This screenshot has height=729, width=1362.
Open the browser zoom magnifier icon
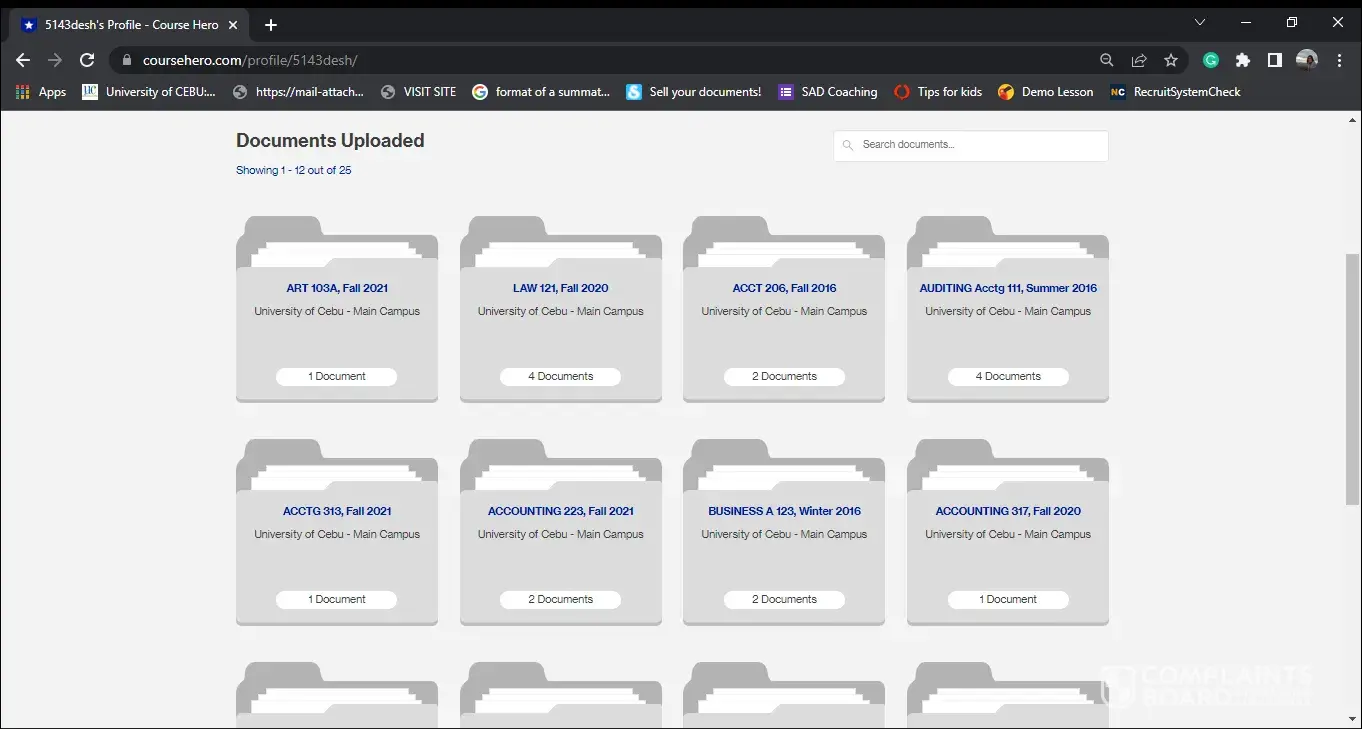coord(1107,60)
